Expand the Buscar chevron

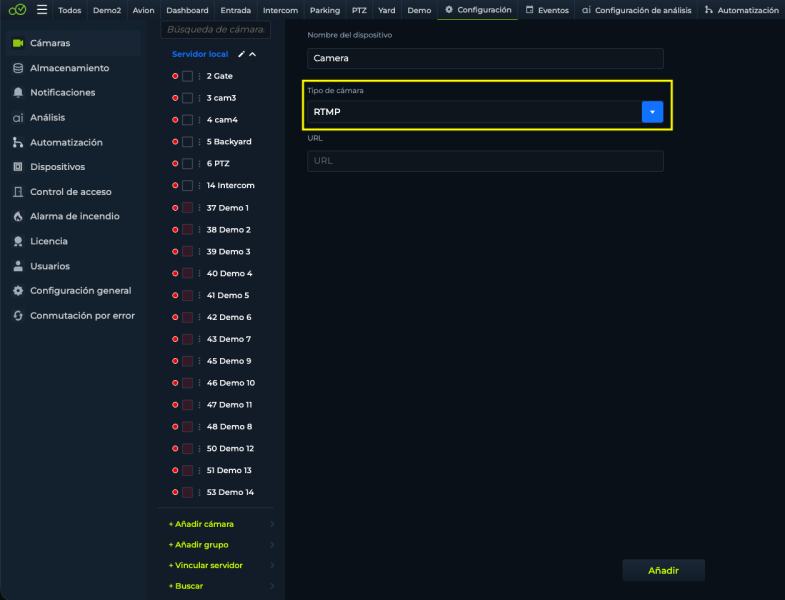click(x=272, y=586)
